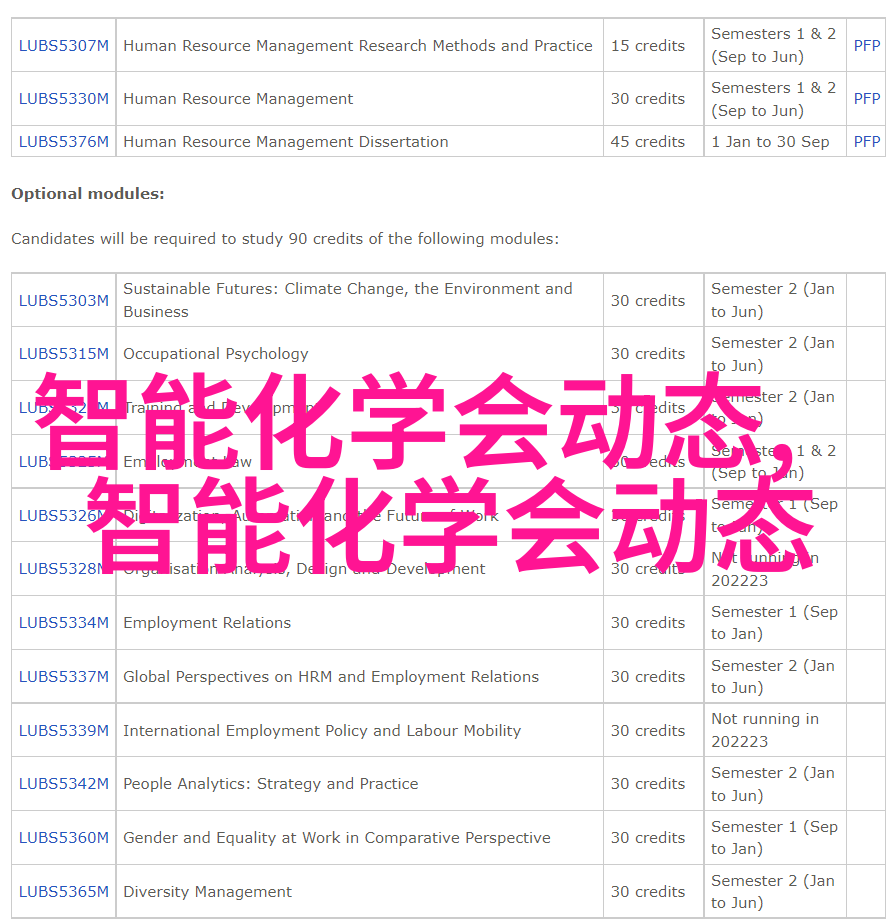
Task: Open the LUBS5360M module link
Action: (x=64, y=838)
